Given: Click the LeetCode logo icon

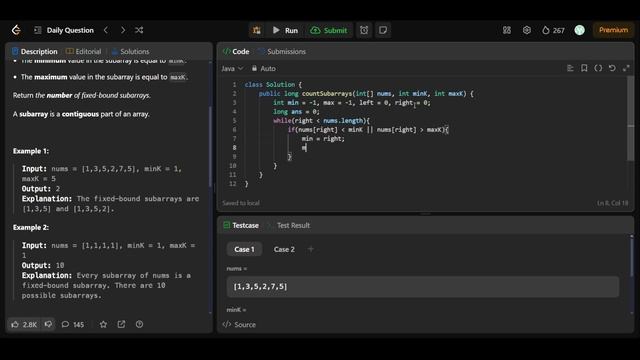Looking at the screenshot, I should (16, 30).
